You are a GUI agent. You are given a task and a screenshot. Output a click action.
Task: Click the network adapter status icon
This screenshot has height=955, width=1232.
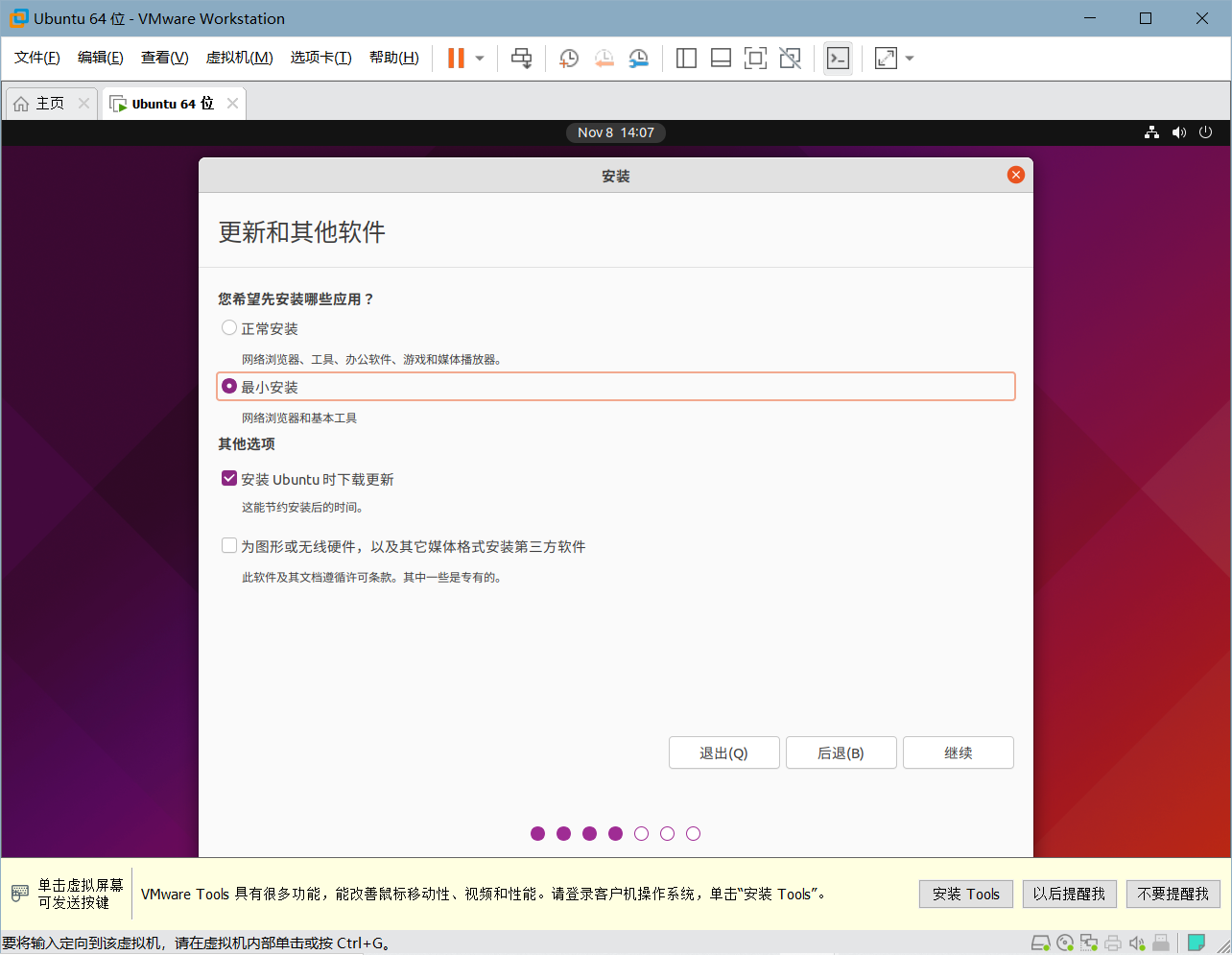click(x=1089, y=943)
